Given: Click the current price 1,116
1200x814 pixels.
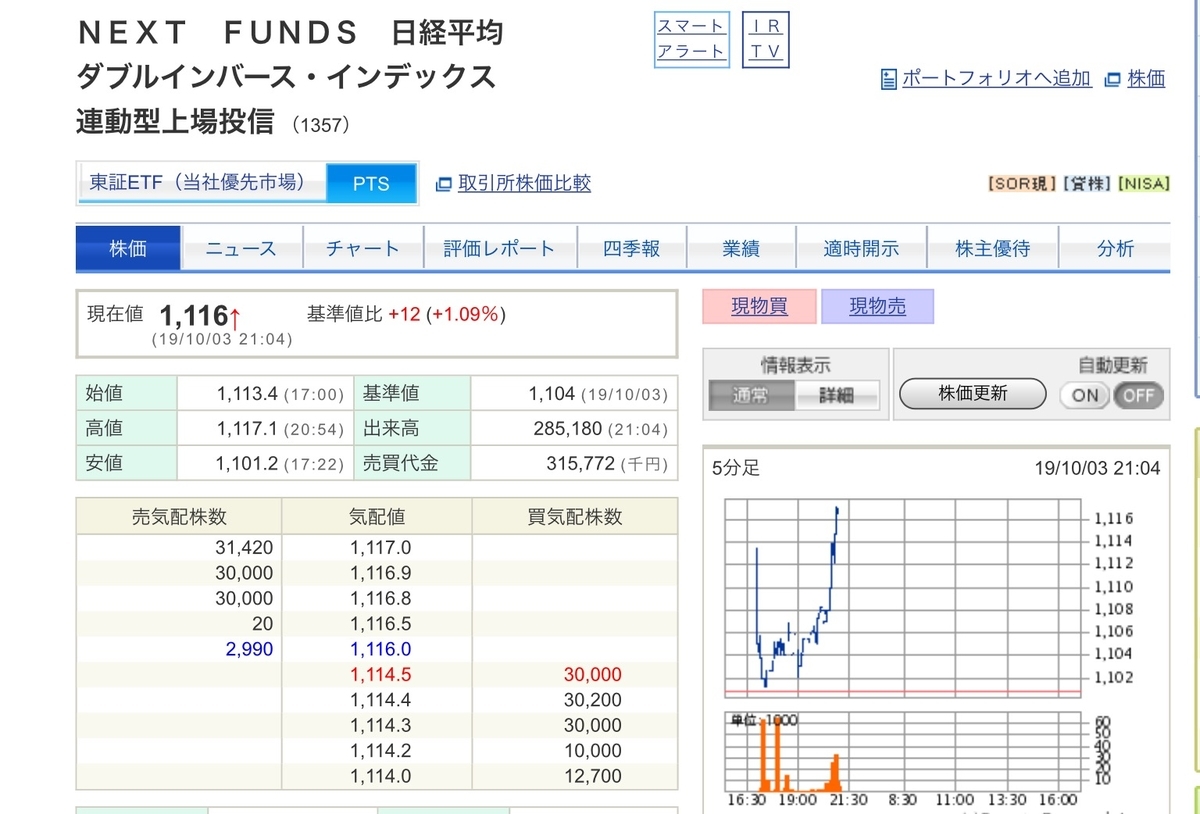Looking at the screenshot, I should 193,316.
